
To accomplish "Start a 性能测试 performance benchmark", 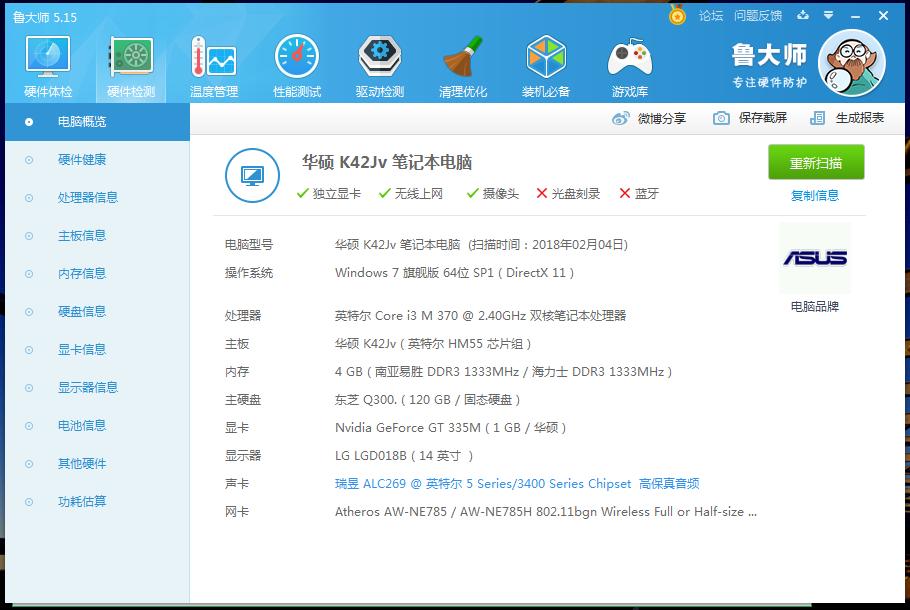I will pyautogui.click(x=296, y=64).
